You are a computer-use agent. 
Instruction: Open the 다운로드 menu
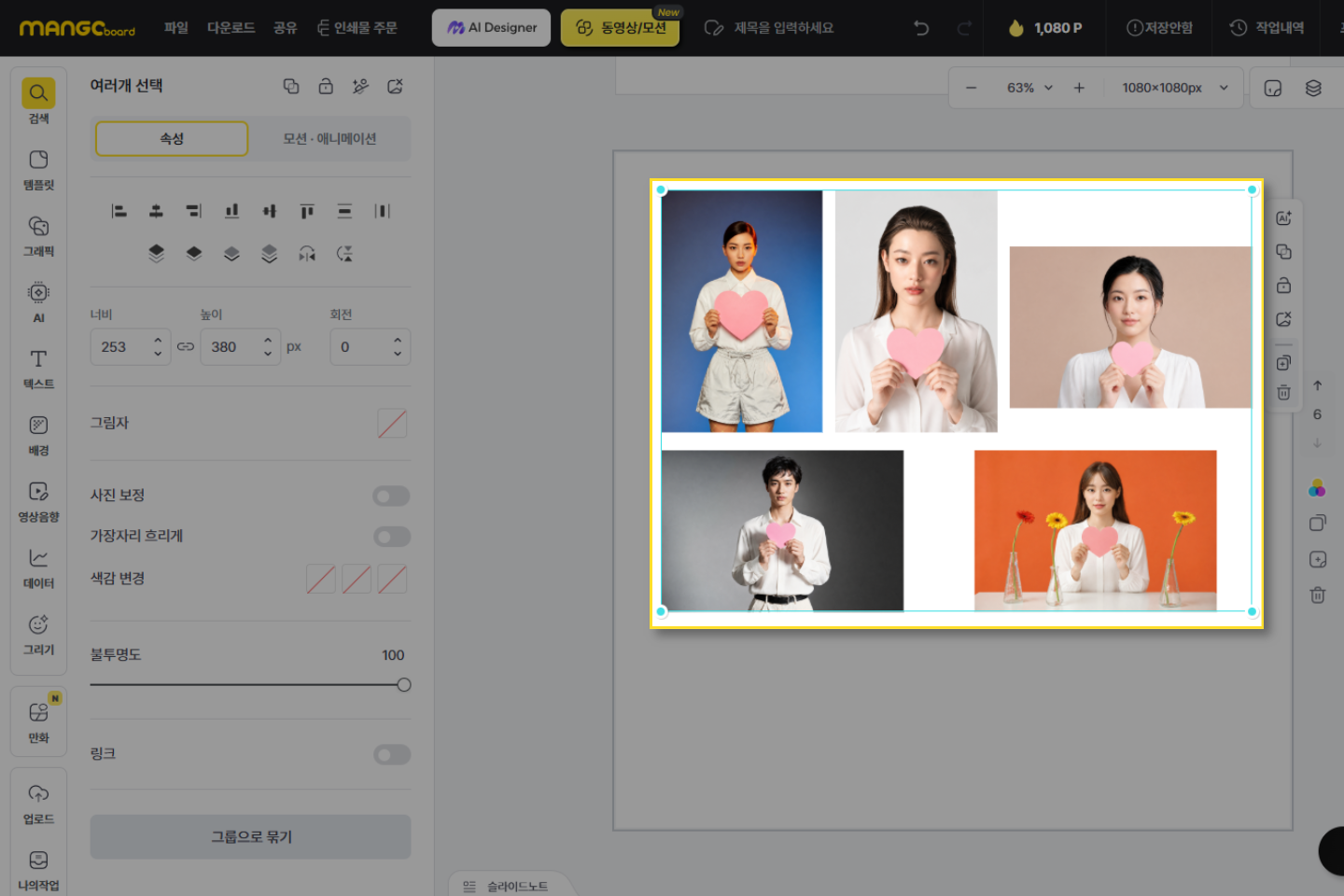click(231, 28)
